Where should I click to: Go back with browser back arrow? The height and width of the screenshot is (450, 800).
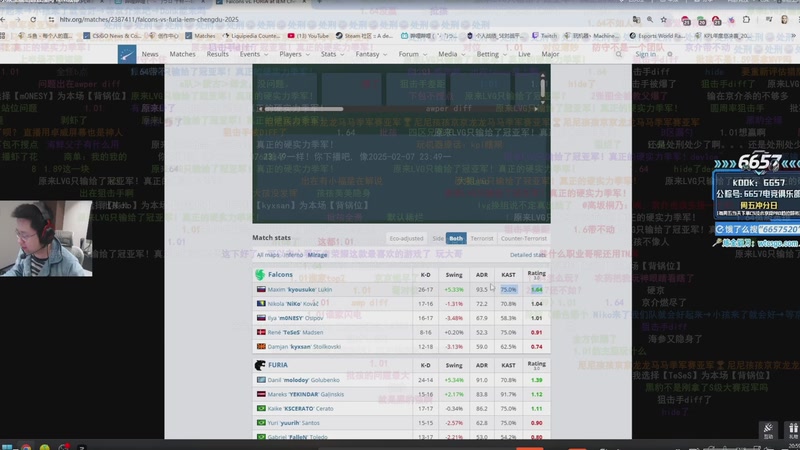tap(3, 19)
